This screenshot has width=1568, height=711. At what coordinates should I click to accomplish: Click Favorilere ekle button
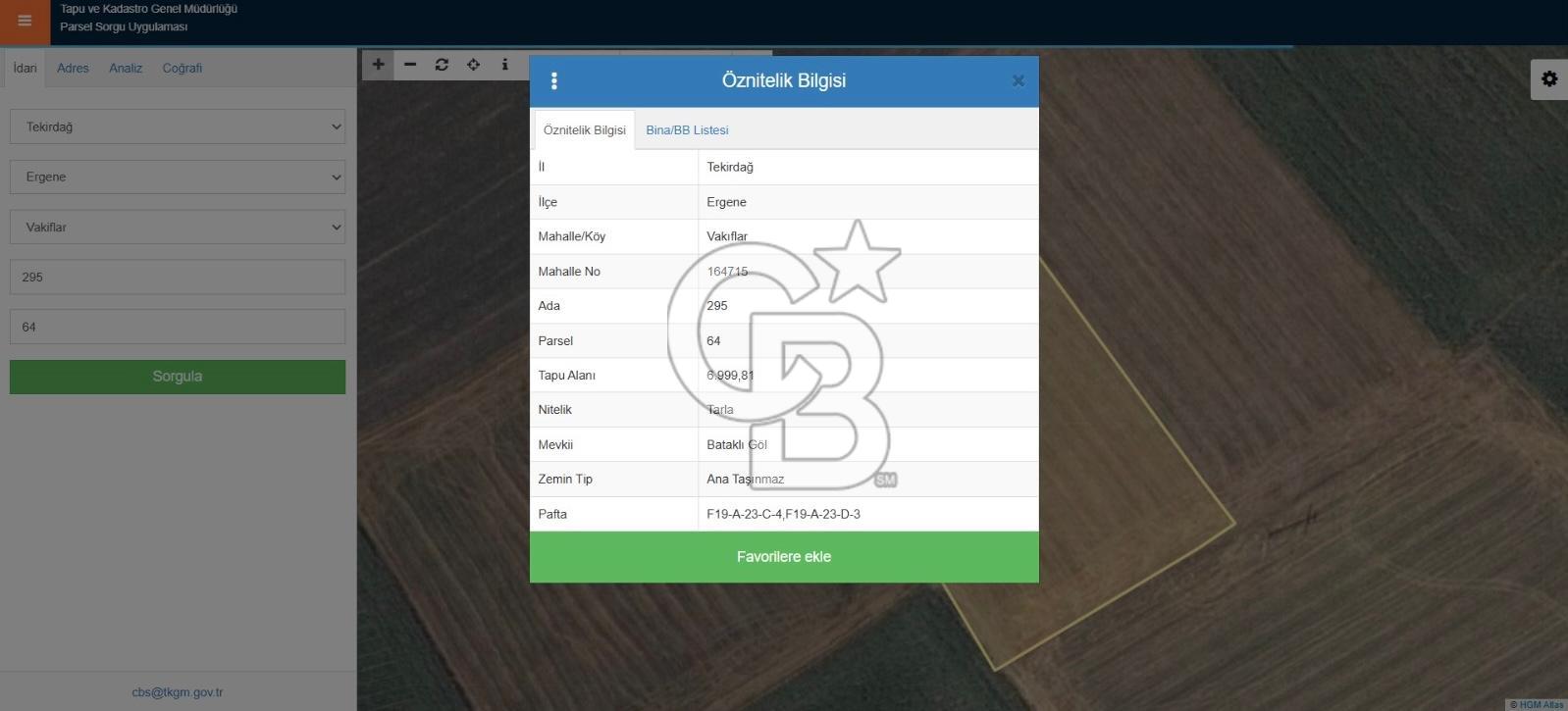point(784,557)
